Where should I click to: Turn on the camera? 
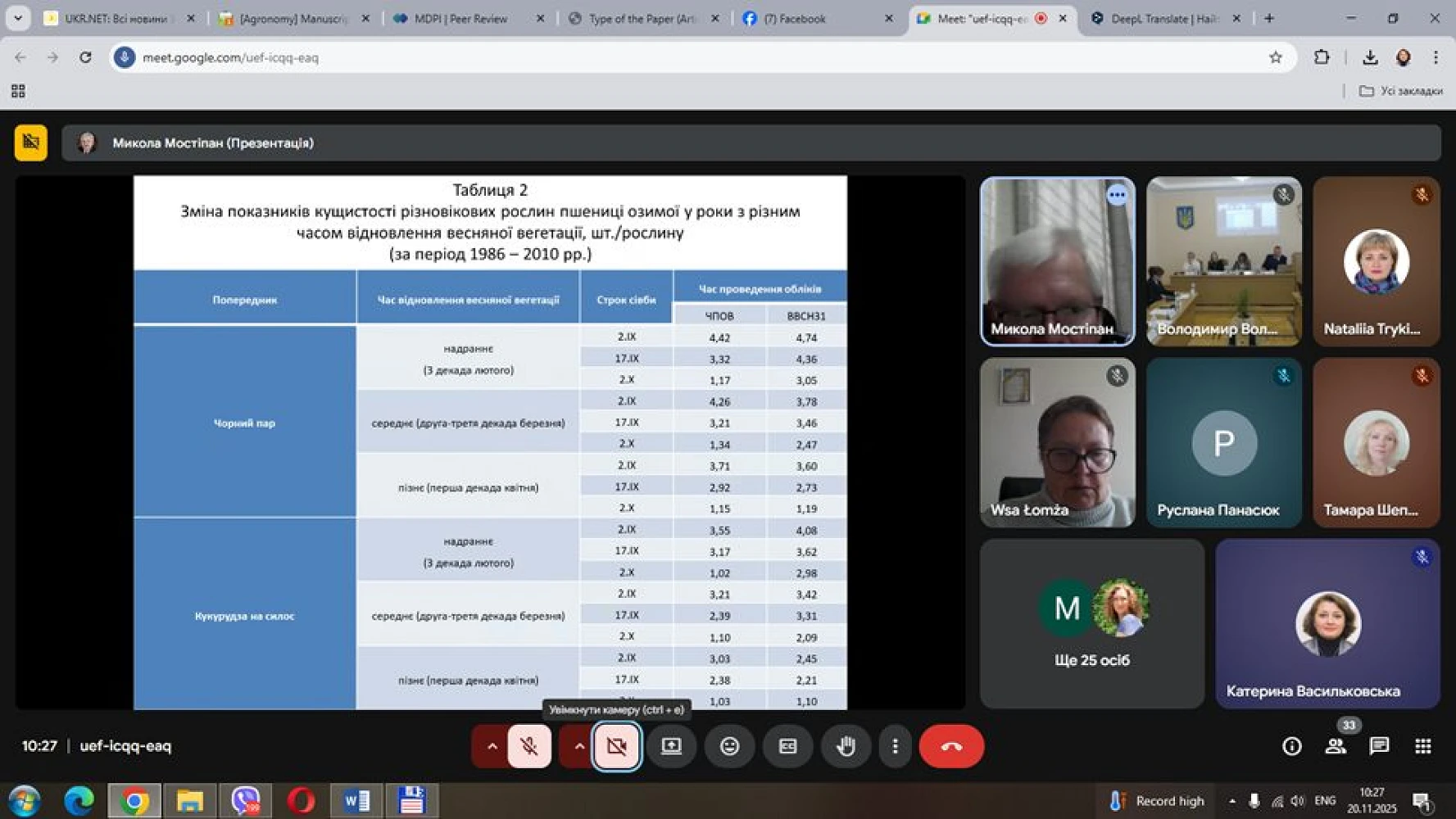tap(616, 746)
